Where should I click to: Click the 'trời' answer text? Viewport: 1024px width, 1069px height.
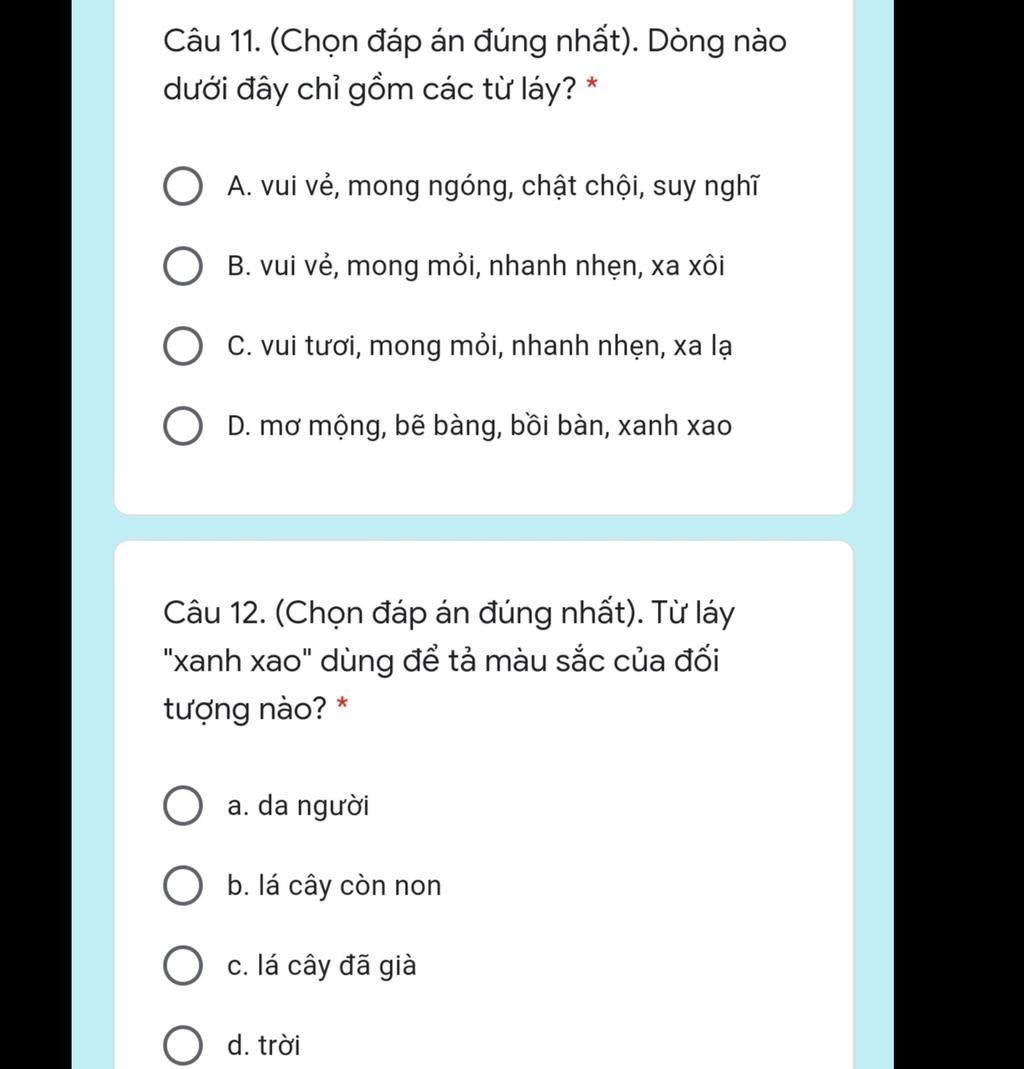click(279, 1045)
